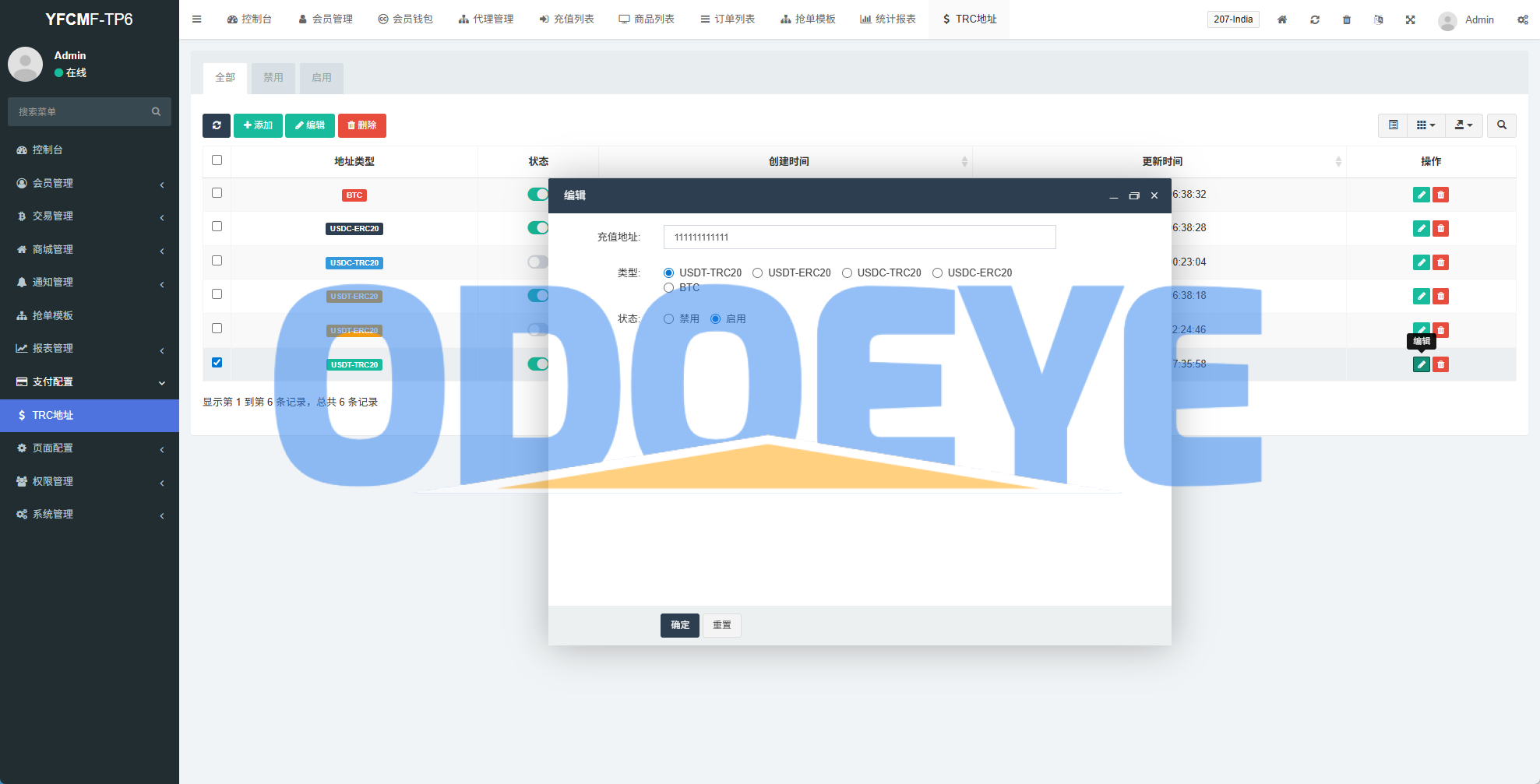Click the 充值地址 input field
The image size is (1540, 784).
tap(859, 237)
